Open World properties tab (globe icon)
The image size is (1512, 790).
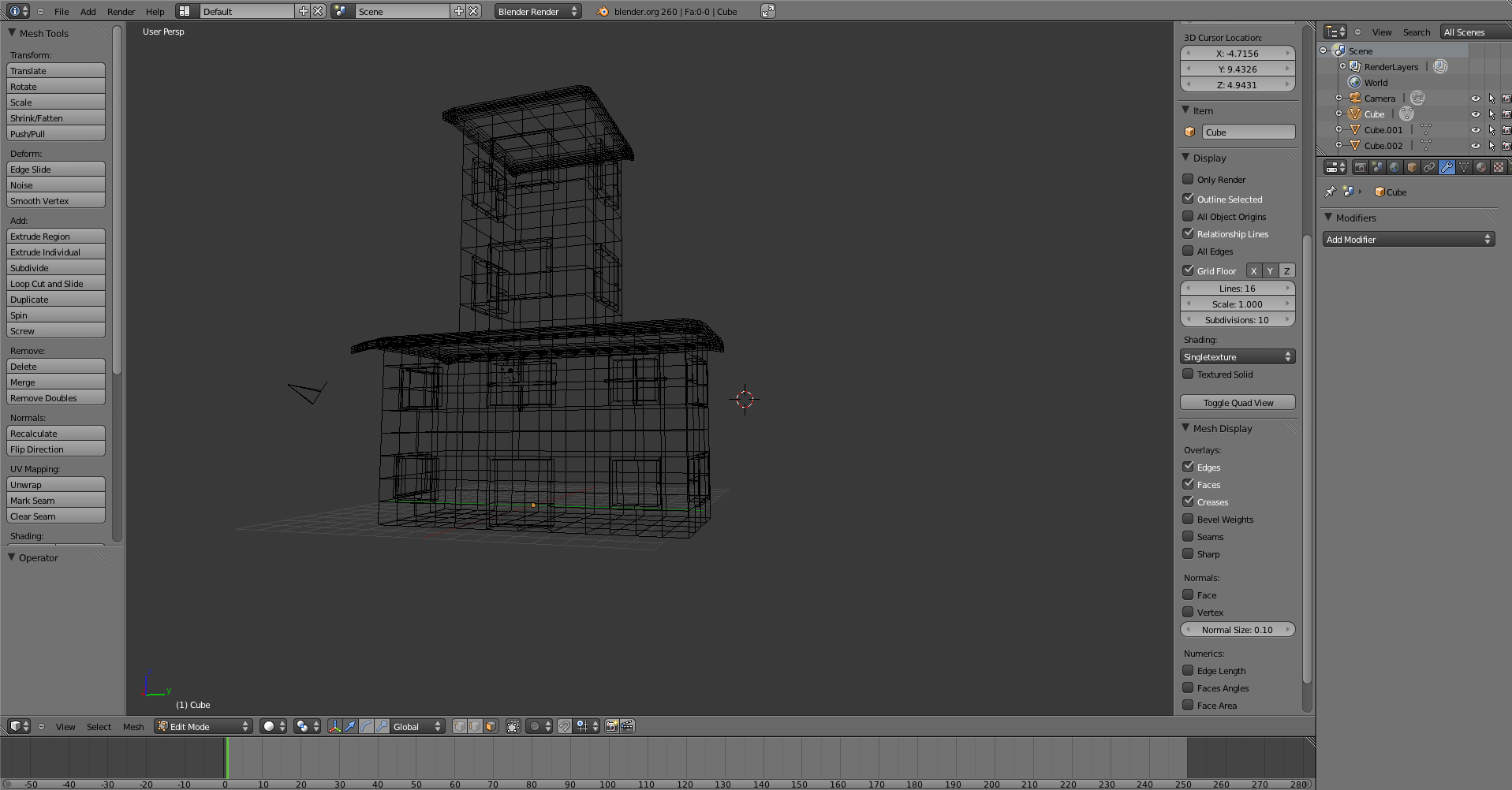click(x=1394, y=167)
